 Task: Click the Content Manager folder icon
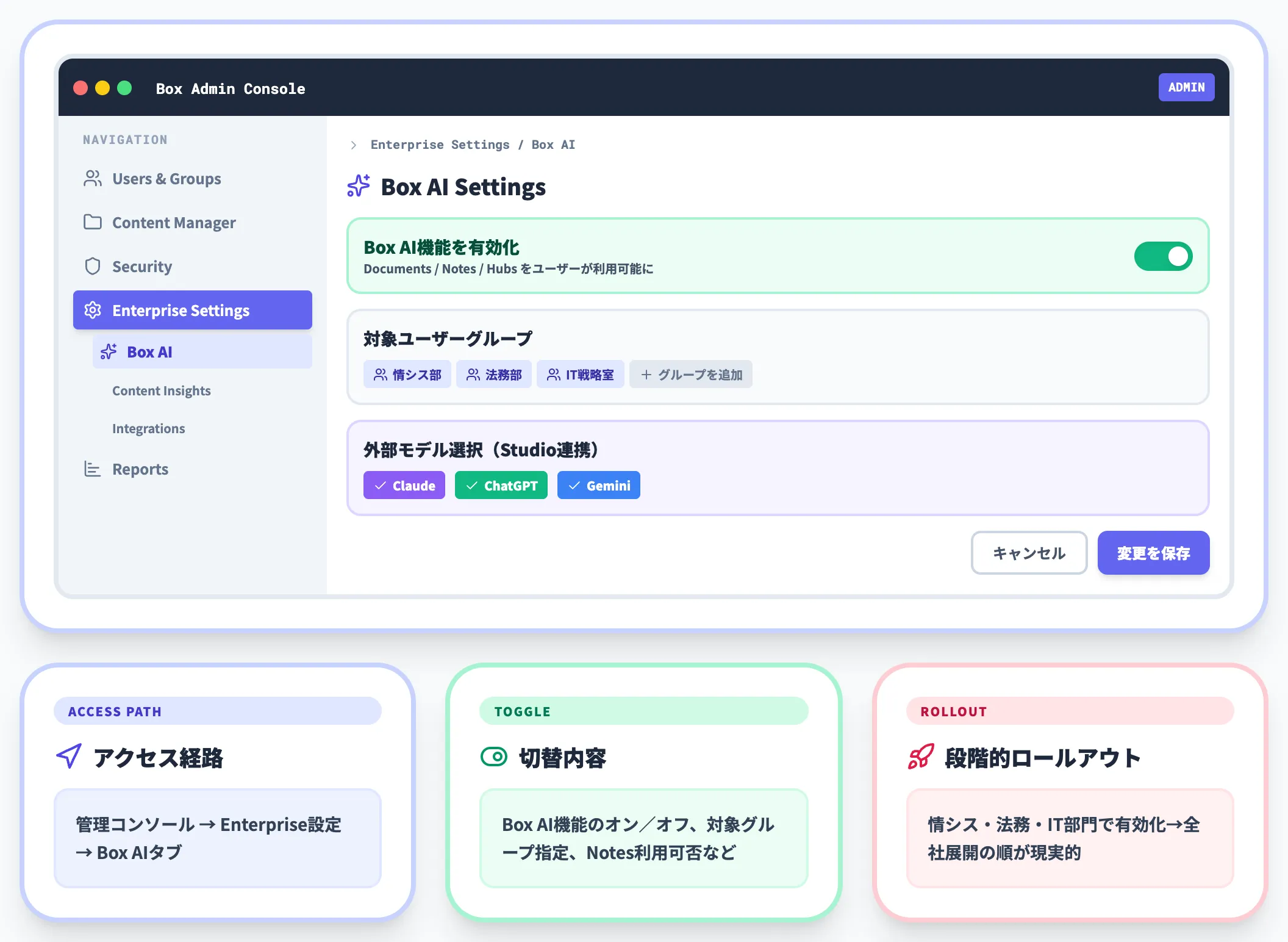click(x=93, y=222)
